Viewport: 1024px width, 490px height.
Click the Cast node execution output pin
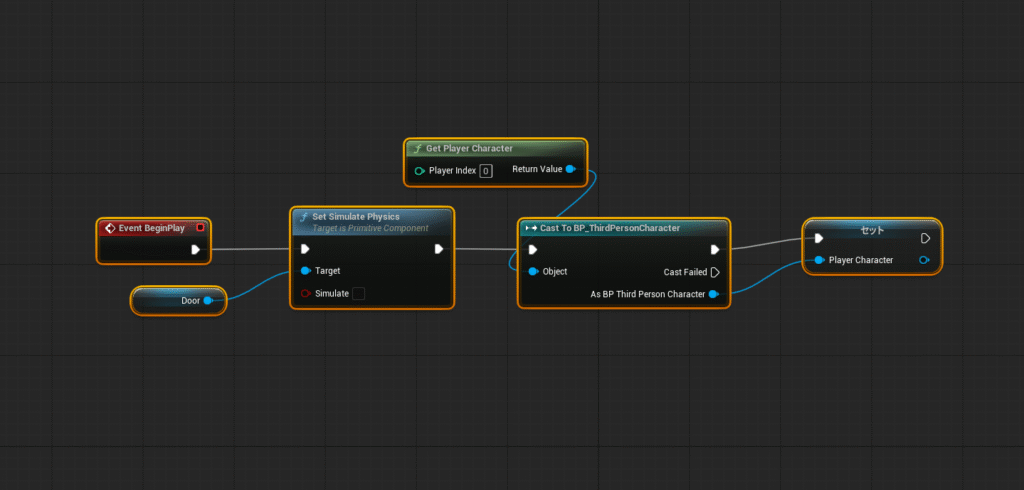point(715,250)
